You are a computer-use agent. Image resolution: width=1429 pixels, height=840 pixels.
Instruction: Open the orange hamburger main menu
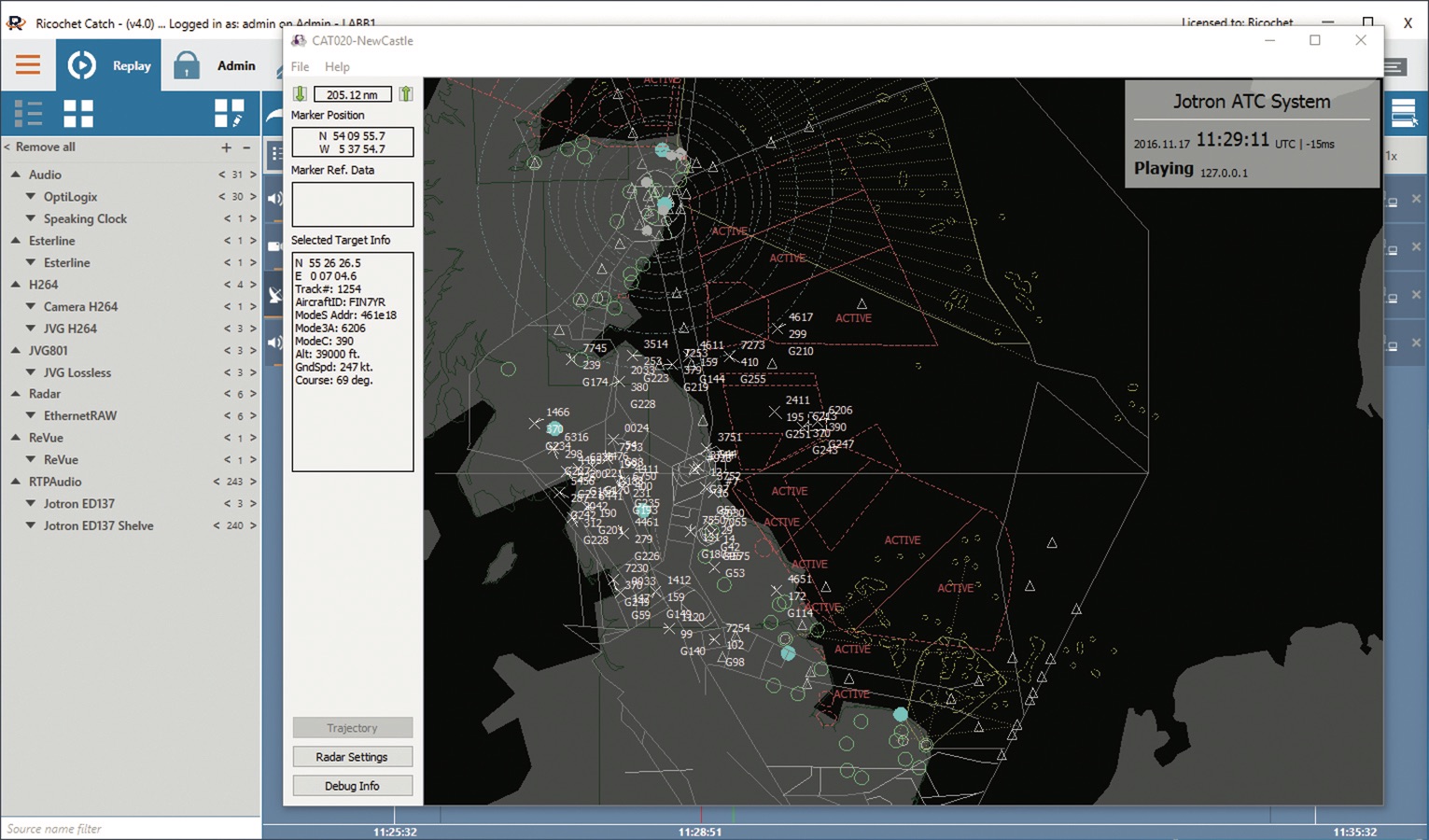28,64
